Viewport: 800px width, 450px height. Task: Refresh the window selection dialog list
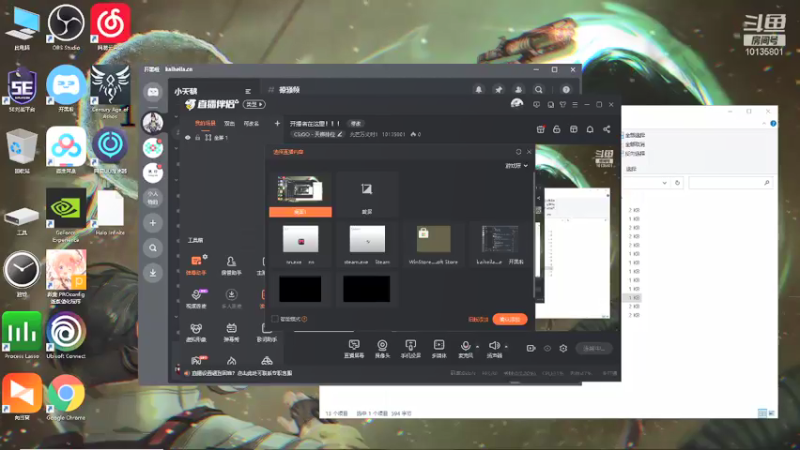click(518, 152)
